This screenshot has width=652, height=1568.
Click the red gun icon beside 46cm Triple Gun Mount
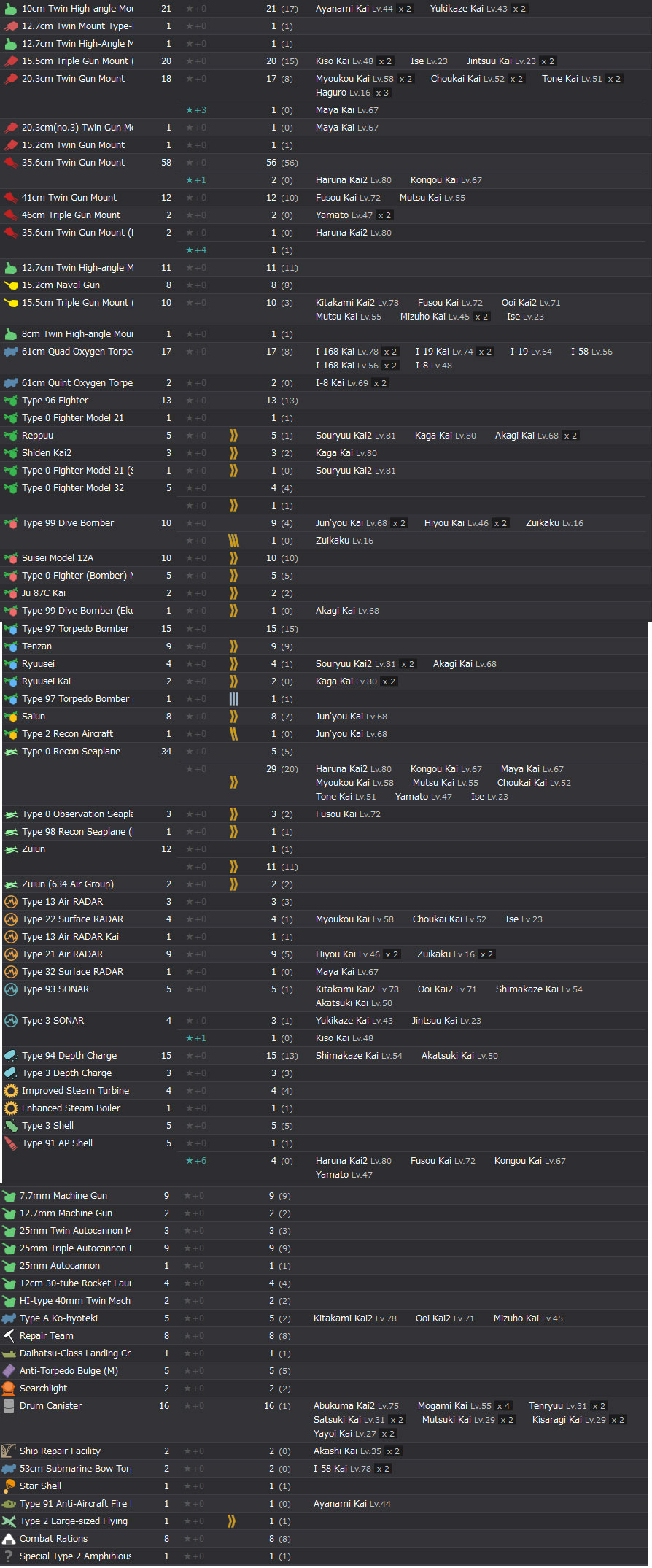tap(11, 215)
